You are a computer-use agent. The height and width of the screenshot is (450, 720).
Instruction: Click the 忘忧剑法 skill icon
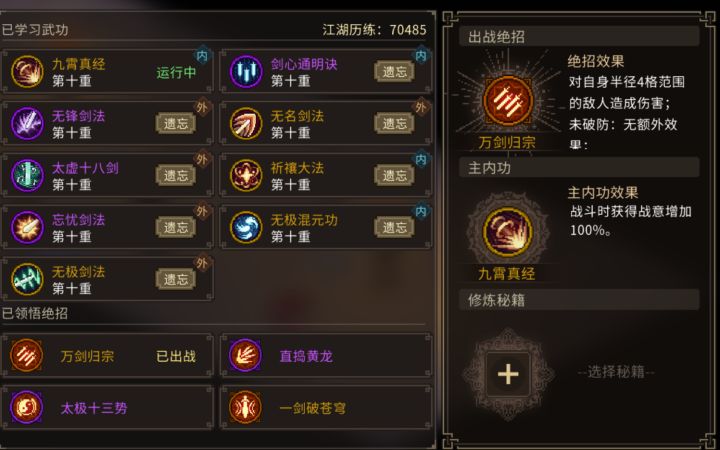[27, 227]
